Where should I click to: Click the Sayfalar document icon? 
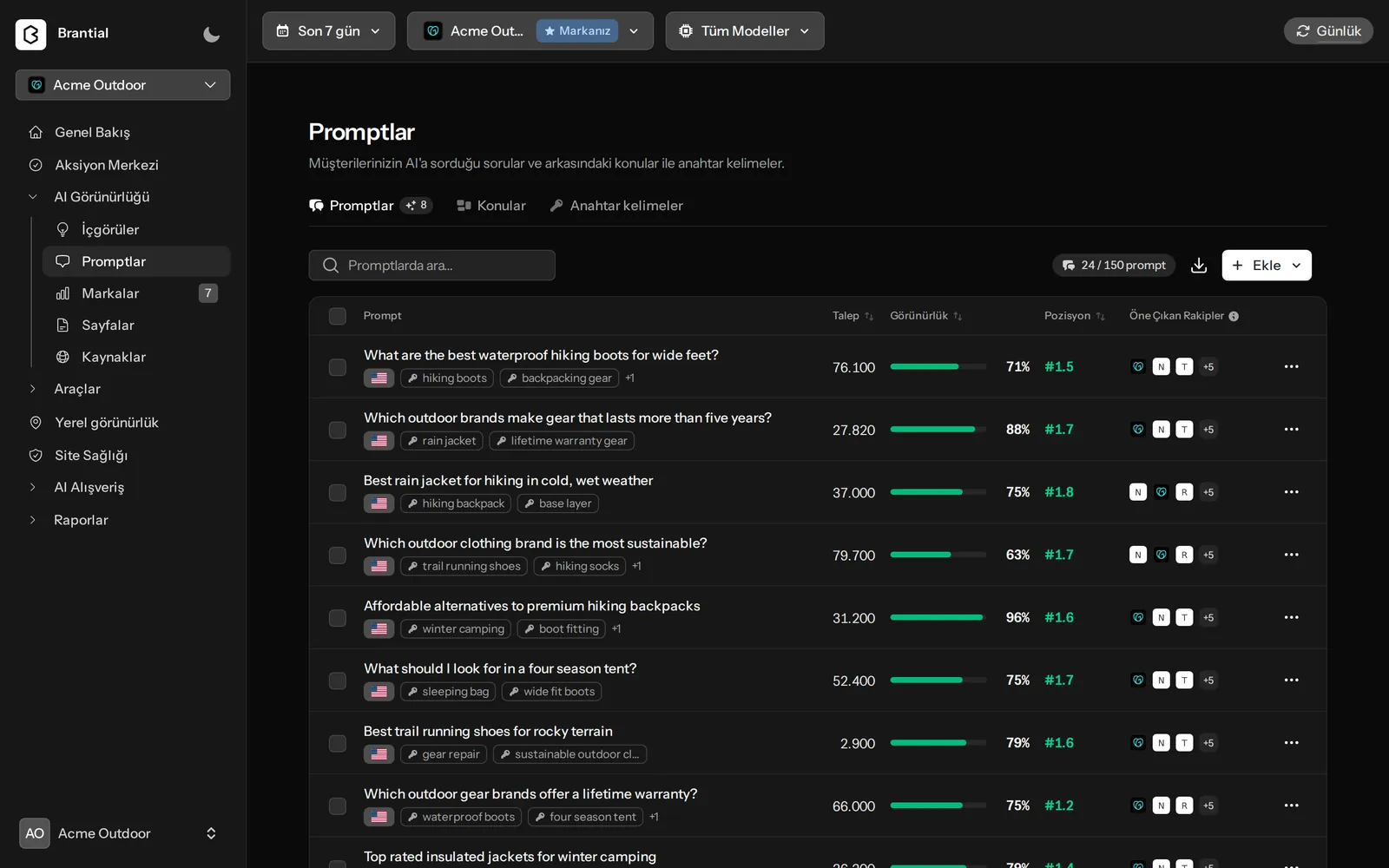(63, 325)
